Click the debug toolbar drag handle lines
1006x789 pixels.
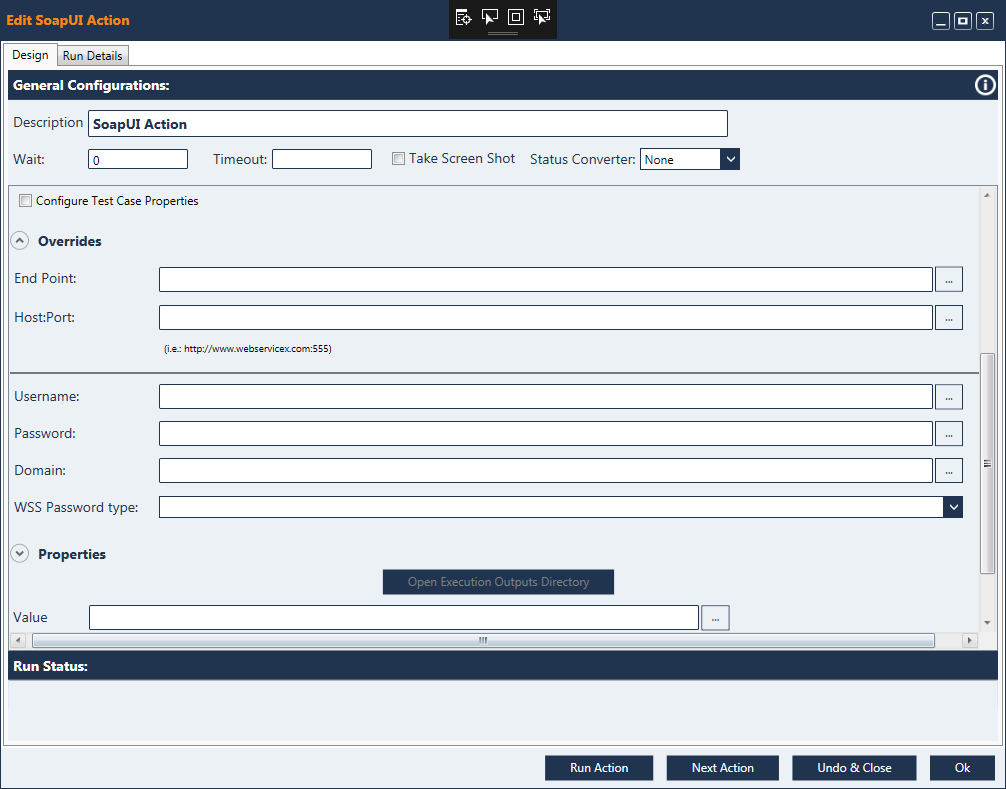503,33
